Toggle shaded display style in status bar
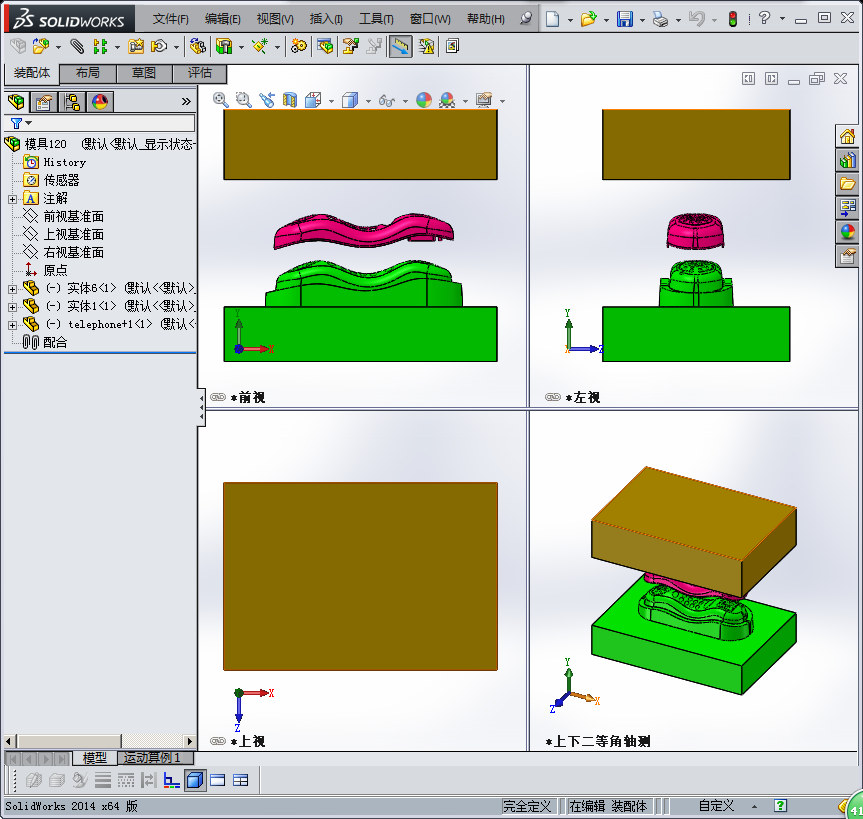This screenshot has height=819, width=863. [x=194, y=780]
